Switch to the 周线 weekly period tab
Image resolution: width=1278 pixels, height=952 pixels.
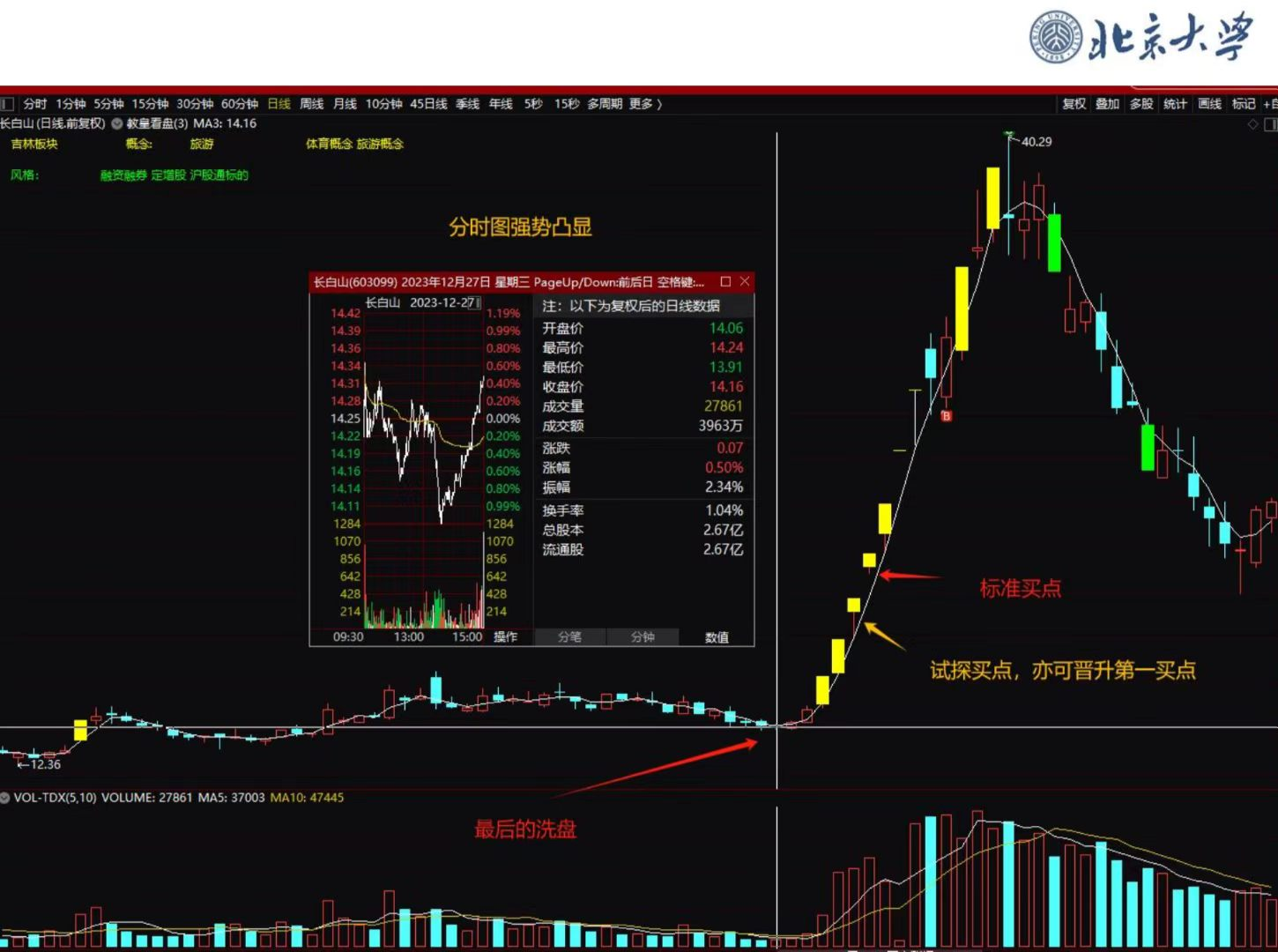coord(312,104)
